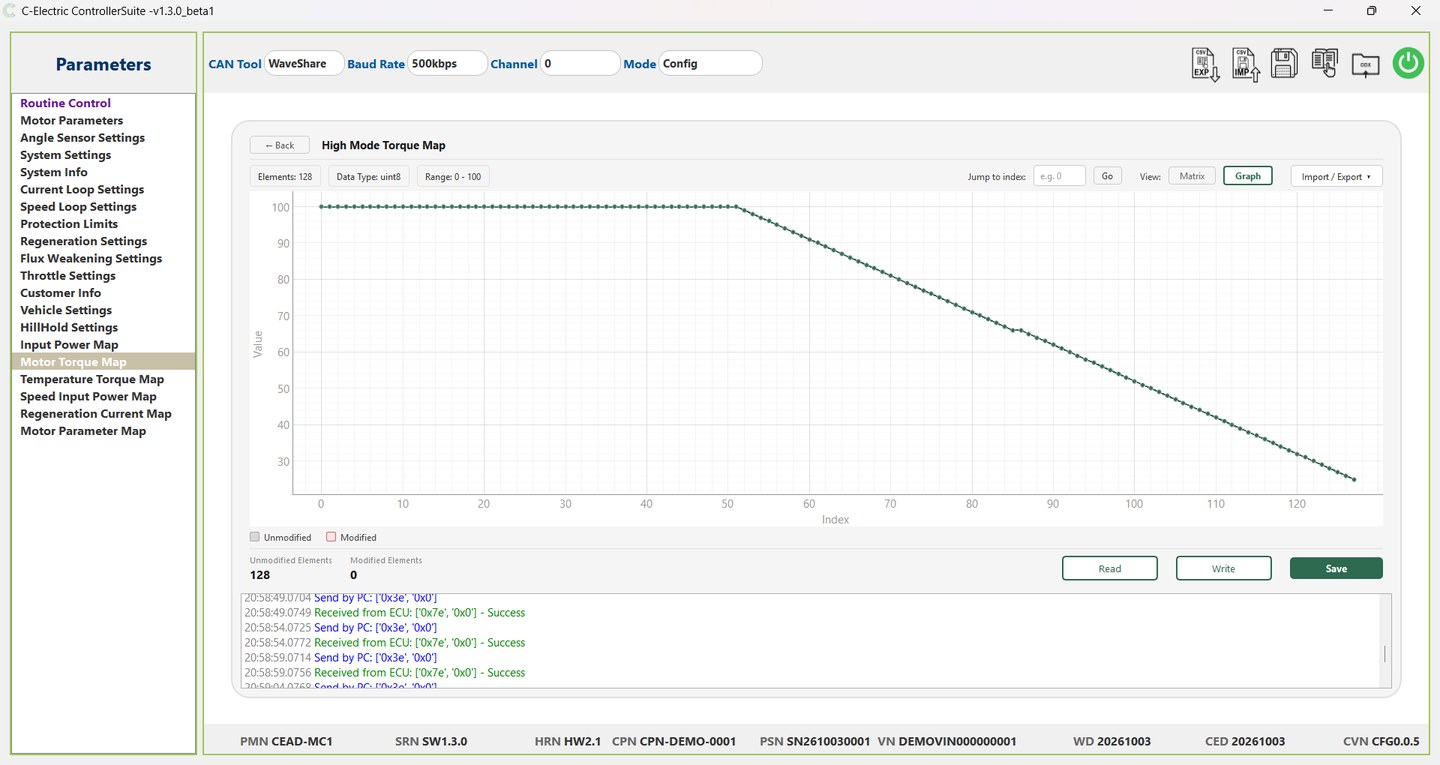The width and height of the screenshot is (1440, 765).
Task: Click the Channel input field
Action: pyautogui.click(x=581, y=63)
